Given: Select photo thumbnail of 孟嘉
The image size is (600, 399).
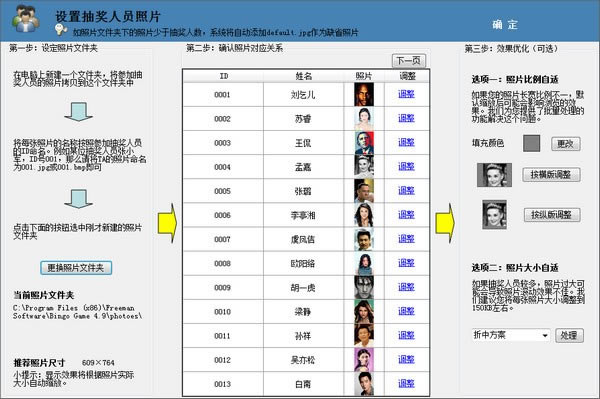Looking at the screenshot, I should point(364,167).
